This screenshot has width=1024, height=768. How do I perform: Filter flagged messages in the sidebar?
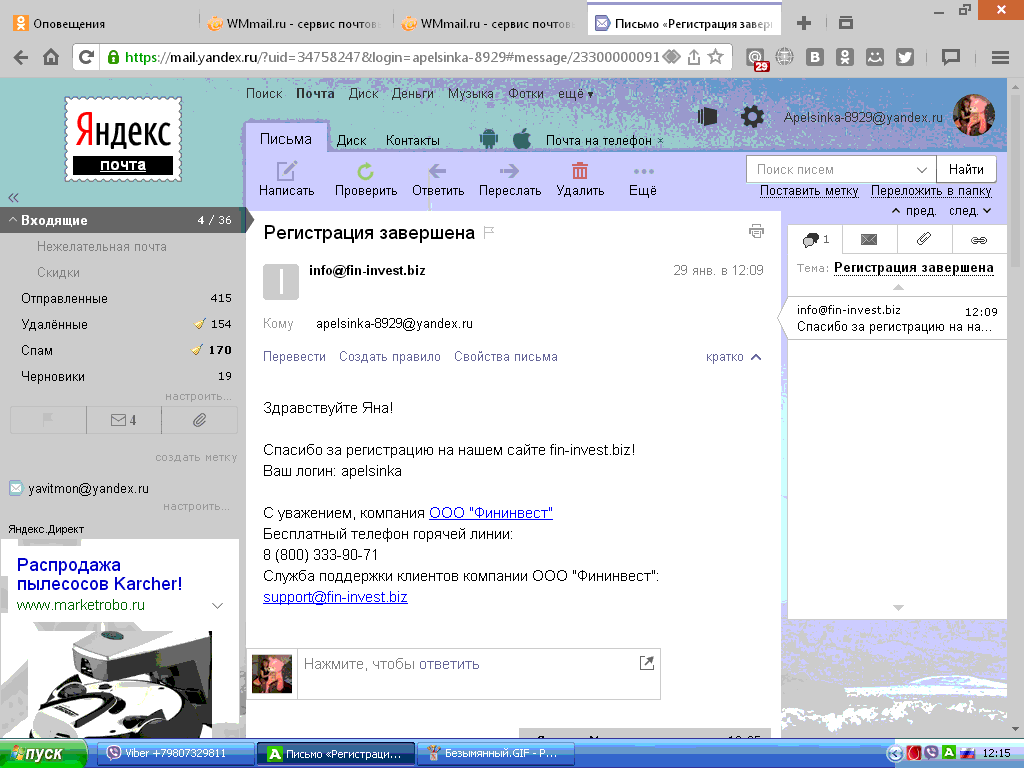click(48, 420)
